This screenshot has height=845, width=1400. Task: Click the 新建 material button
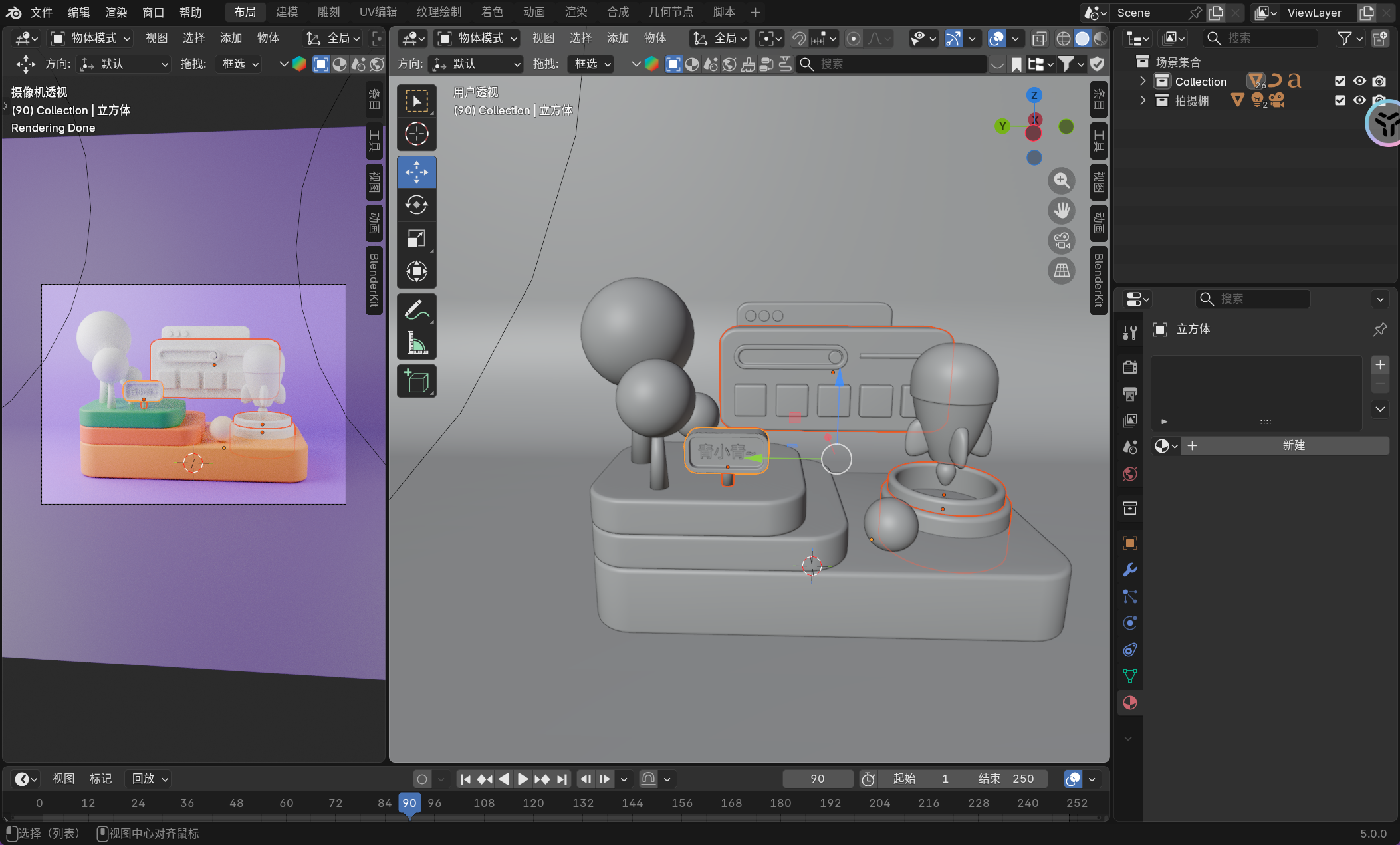click(x=1293, y=445)
